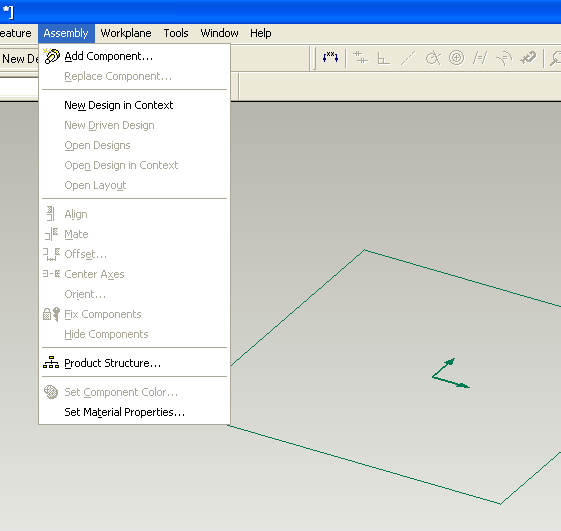Screen dimensions: 561x531
Task: Open Product Structure... dialog entry
Action: [x=135, y=363]
